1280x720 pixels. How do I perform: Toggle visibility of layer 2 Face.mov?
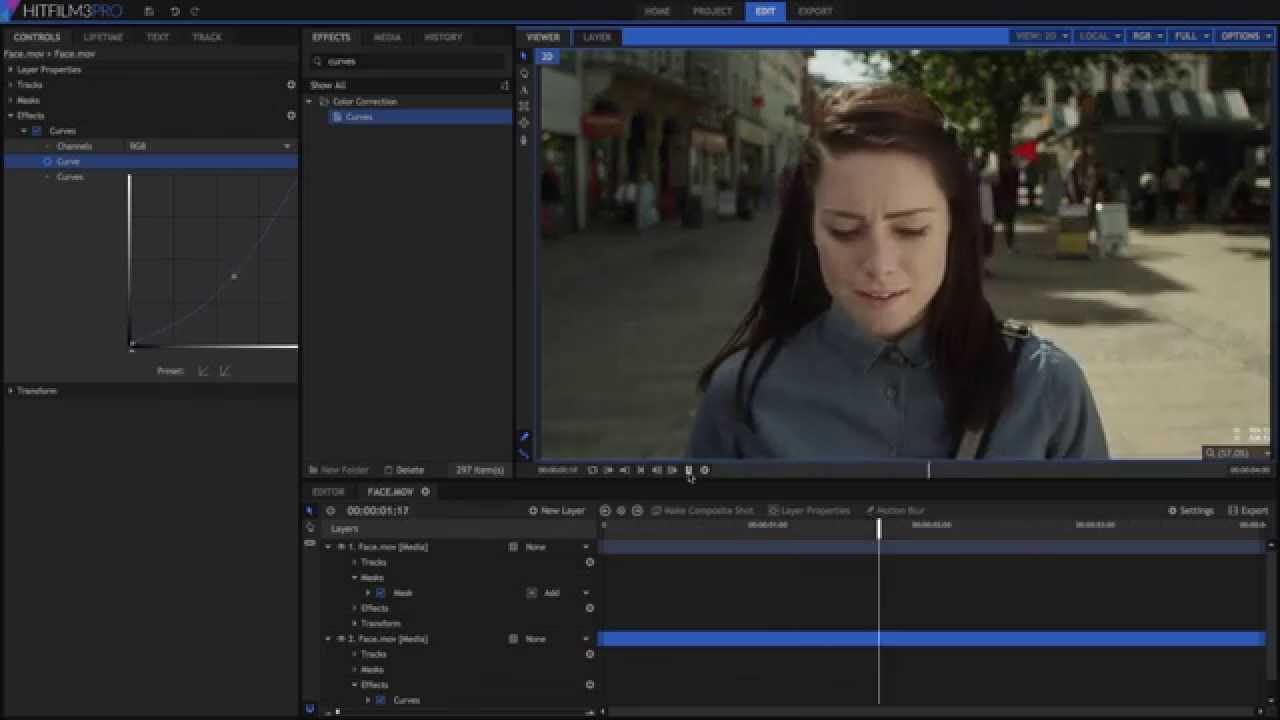click(x=341, y=639)
